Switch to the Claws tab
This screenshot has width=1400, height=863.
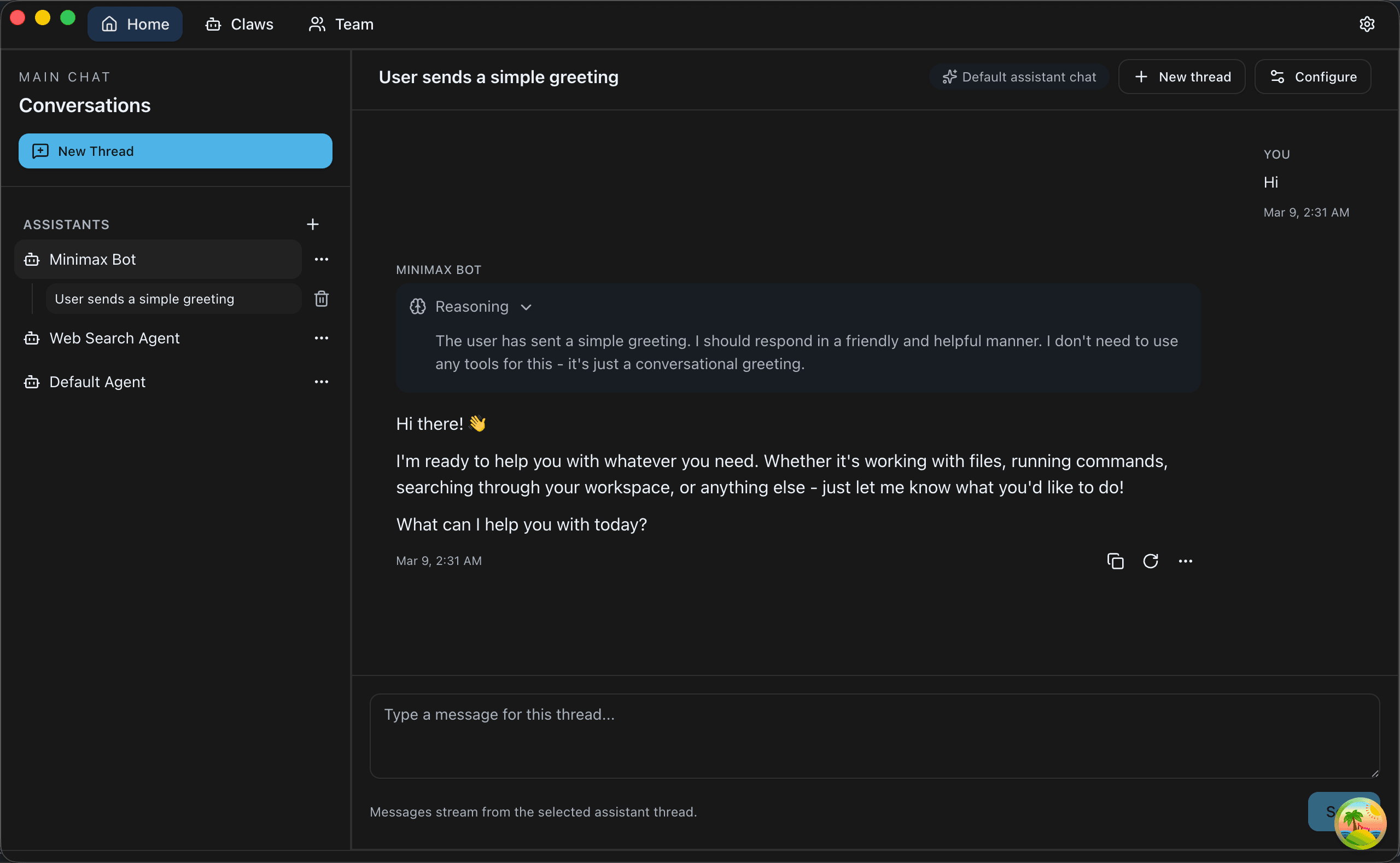(239, 24)
